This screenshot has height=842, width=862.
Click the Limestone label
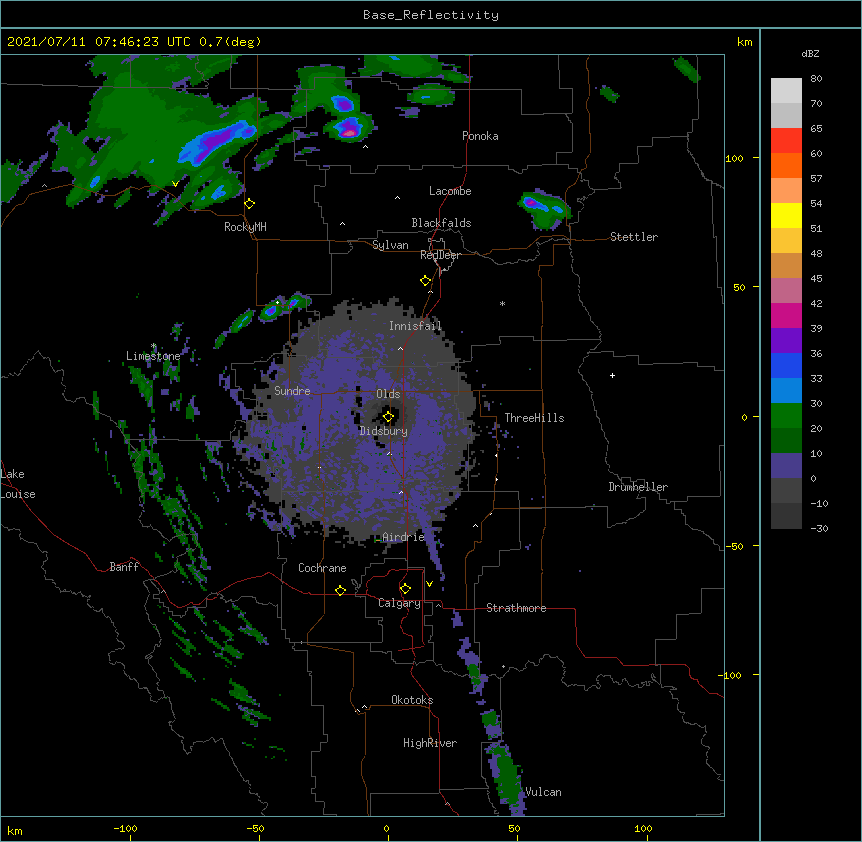pos(153,356)
